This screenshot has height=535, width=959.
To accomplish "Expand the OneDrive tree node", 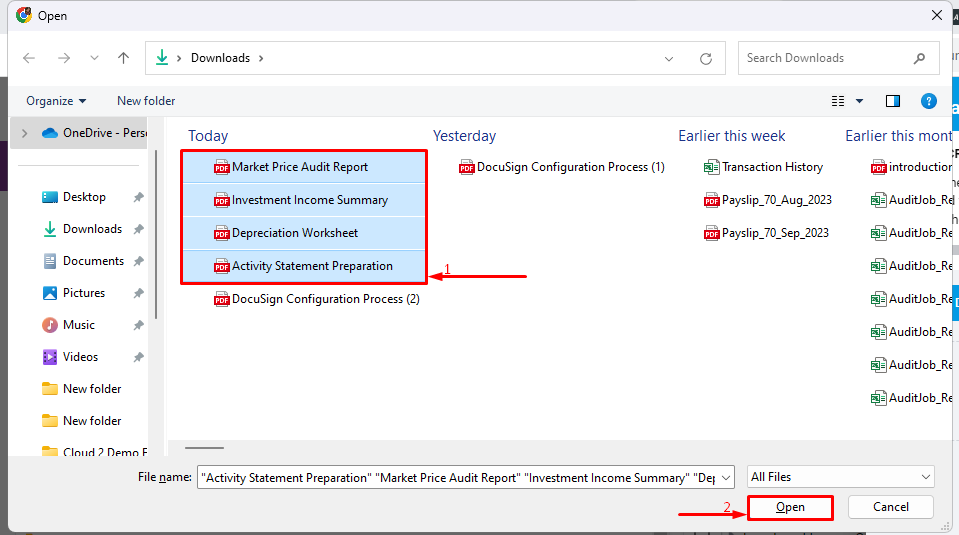I will [24, 132].
